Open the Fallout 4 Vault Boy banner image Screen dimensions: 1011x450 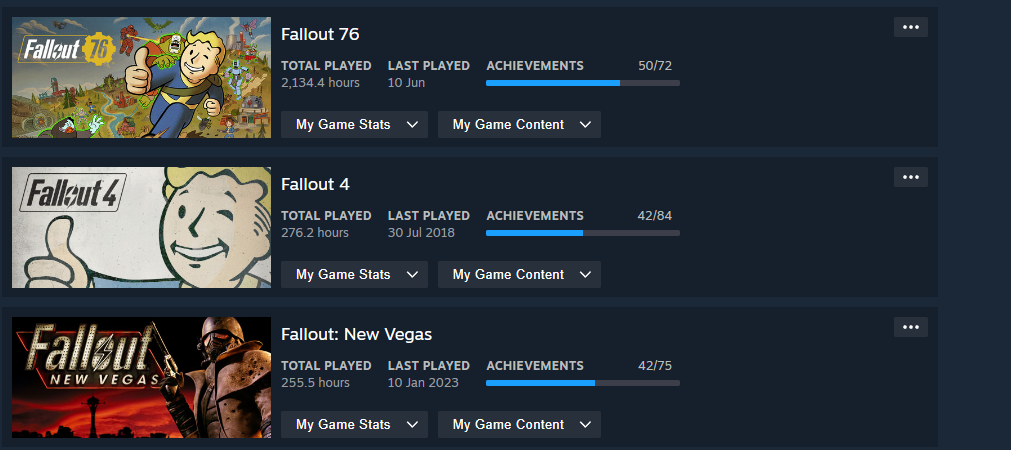[141, 228]
